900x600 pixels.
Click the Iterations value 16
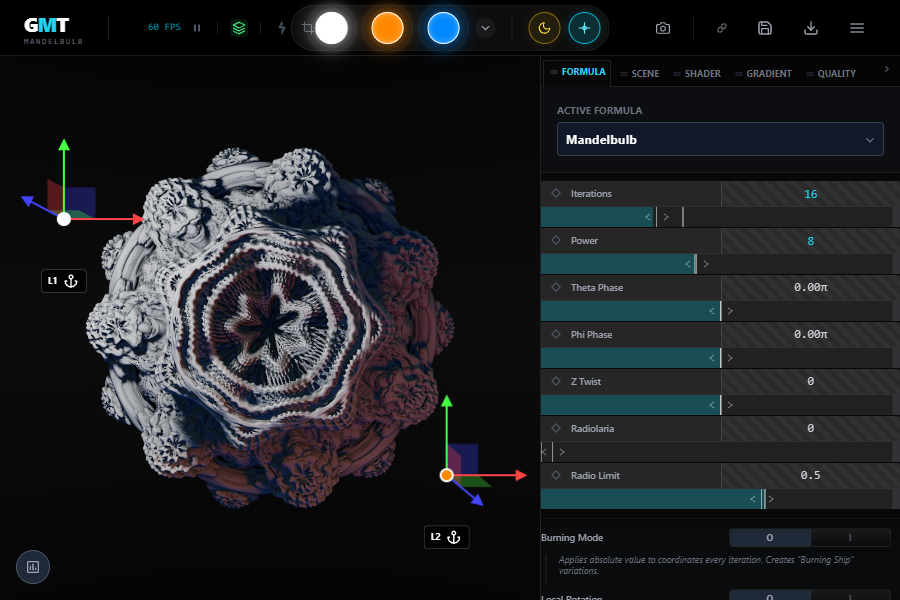[x=810, y=194]
